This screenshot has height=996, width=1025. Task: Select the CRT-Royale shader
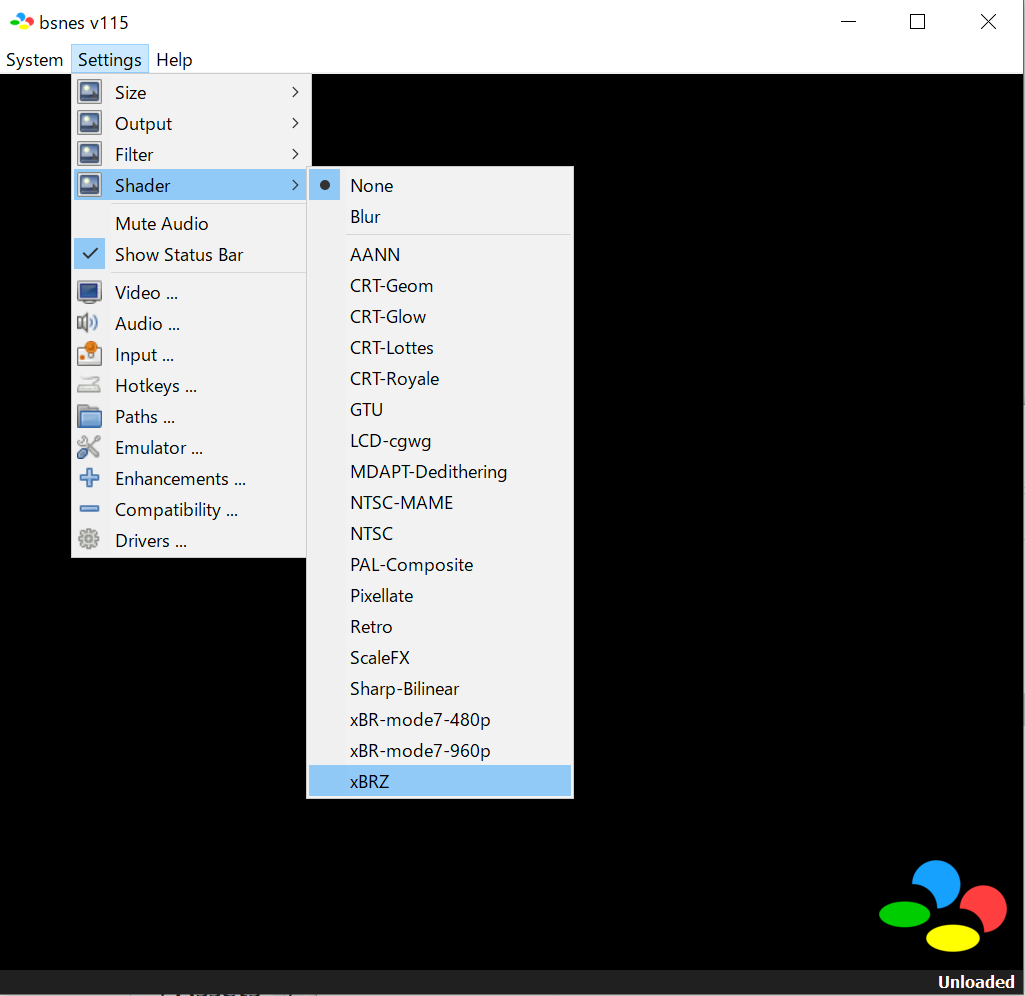click(x=440, y=378)
